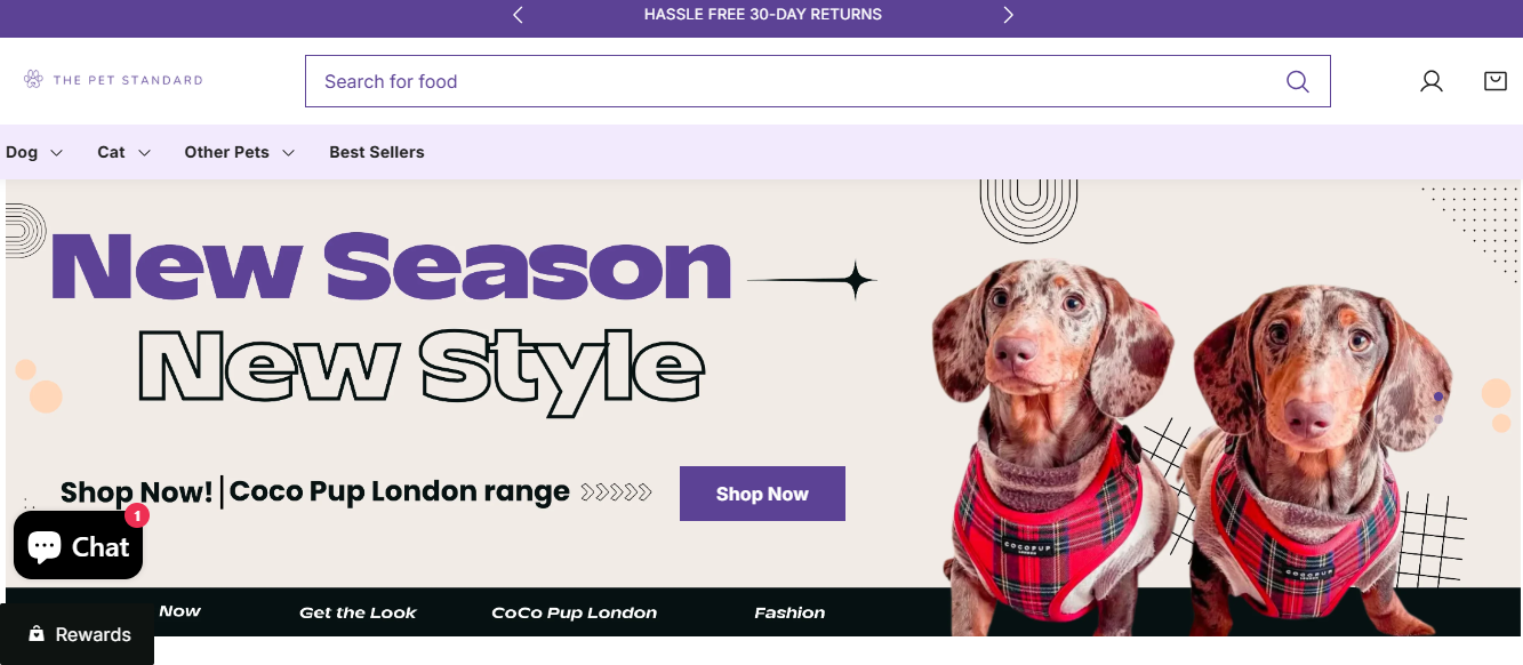
Task: Click Hassle Free 30-Day Returns announcement
Action: 763,14
